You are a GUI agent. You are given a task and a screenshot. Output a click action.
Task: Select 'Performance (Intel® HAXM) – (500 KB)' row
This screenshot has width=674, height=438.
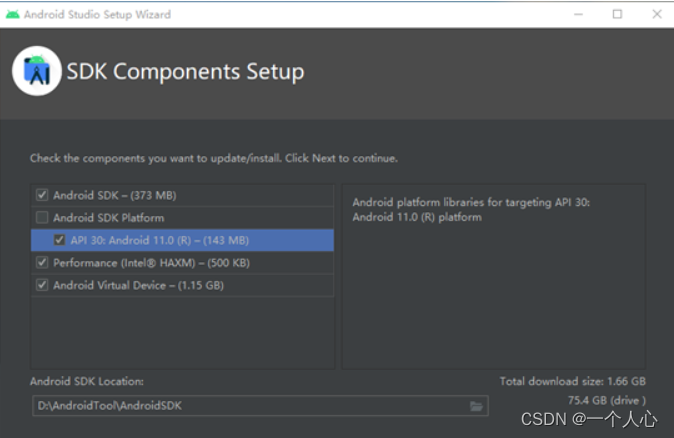[182, 263]
